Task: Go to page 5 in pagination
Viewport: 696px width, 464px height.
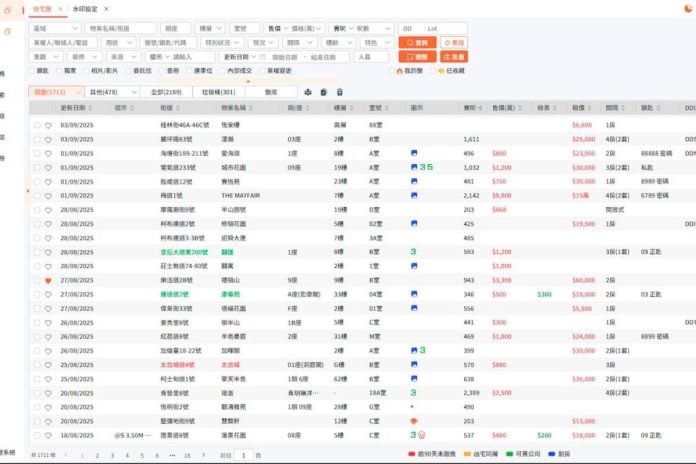Action: pos(142,455)
